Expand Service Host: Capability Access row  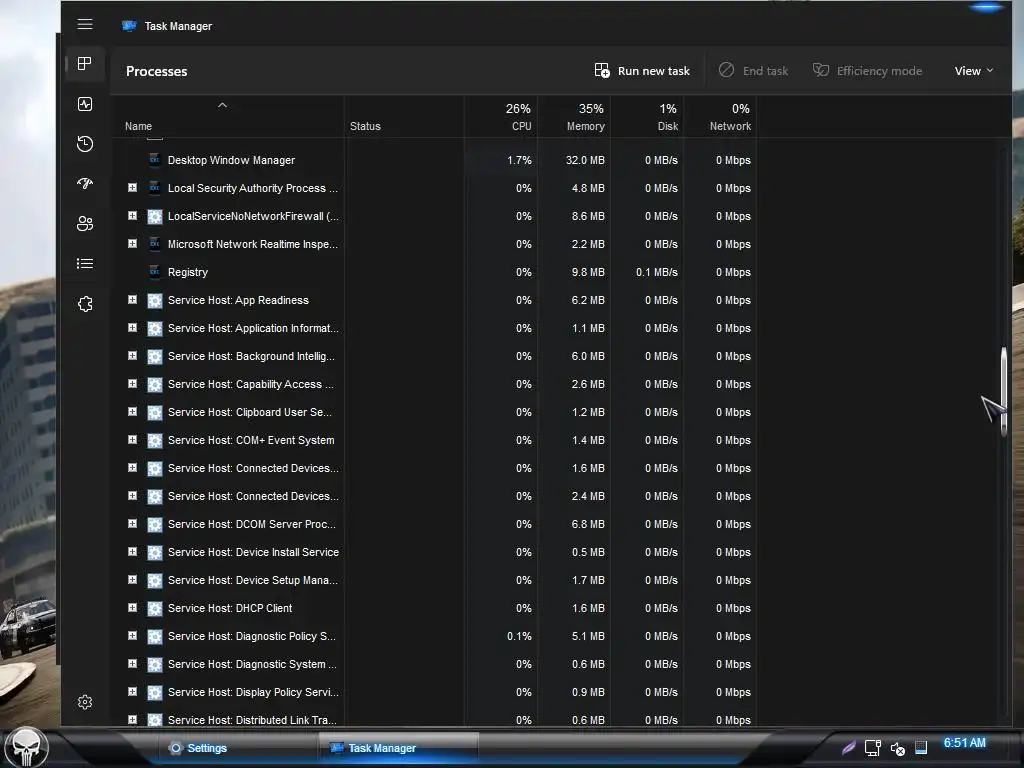click(133, 384)
